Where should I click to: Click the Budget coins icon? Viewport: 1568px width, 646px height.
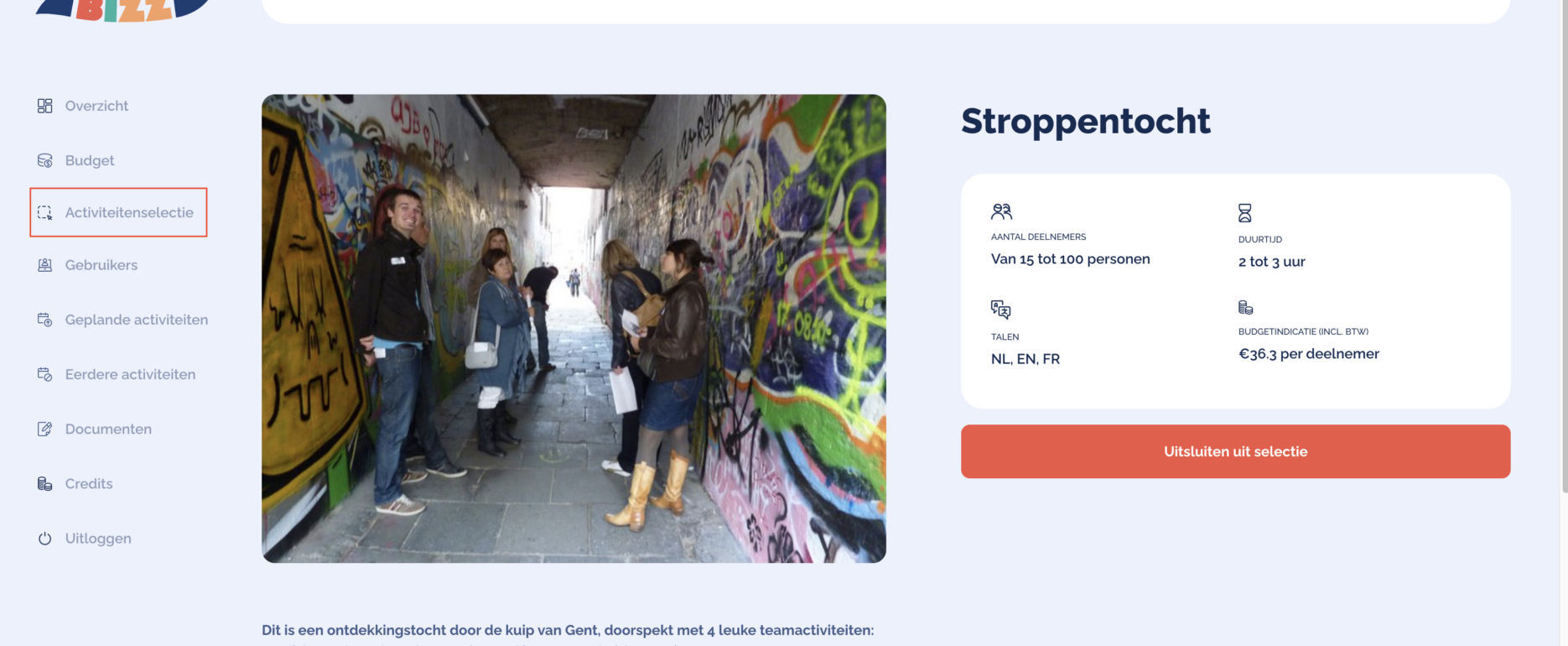44,160
